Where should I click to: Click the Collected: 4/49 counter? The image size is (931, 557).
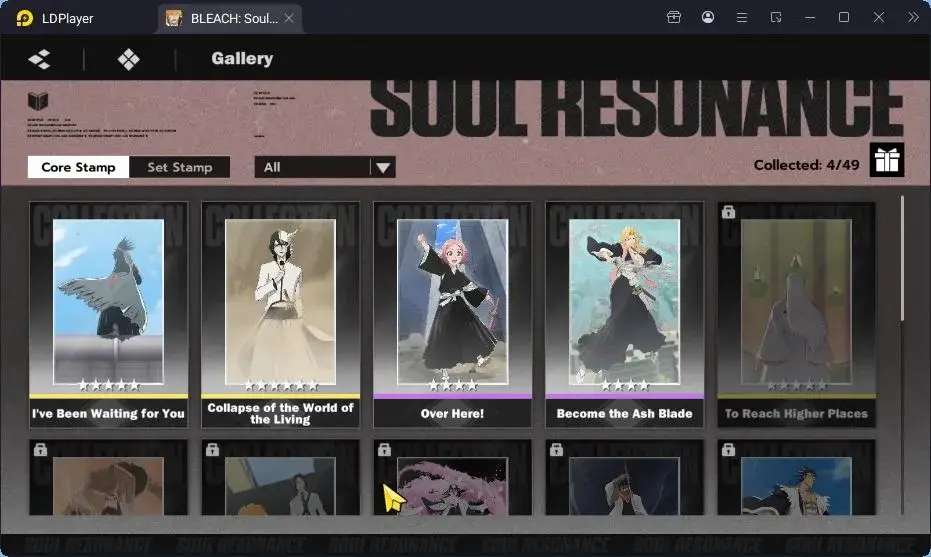coord(806,165)
